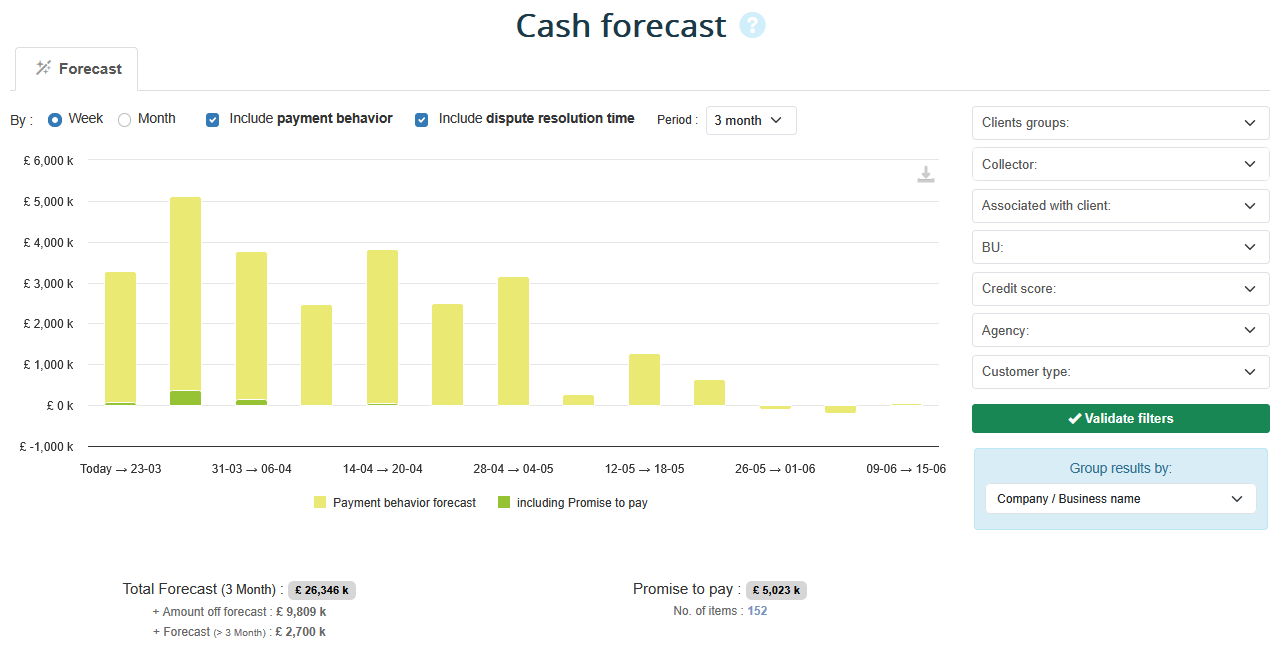The image size is (1281, 647).
Task: Open the Period 3 month dropdown
Action: [x=751, y=120]
